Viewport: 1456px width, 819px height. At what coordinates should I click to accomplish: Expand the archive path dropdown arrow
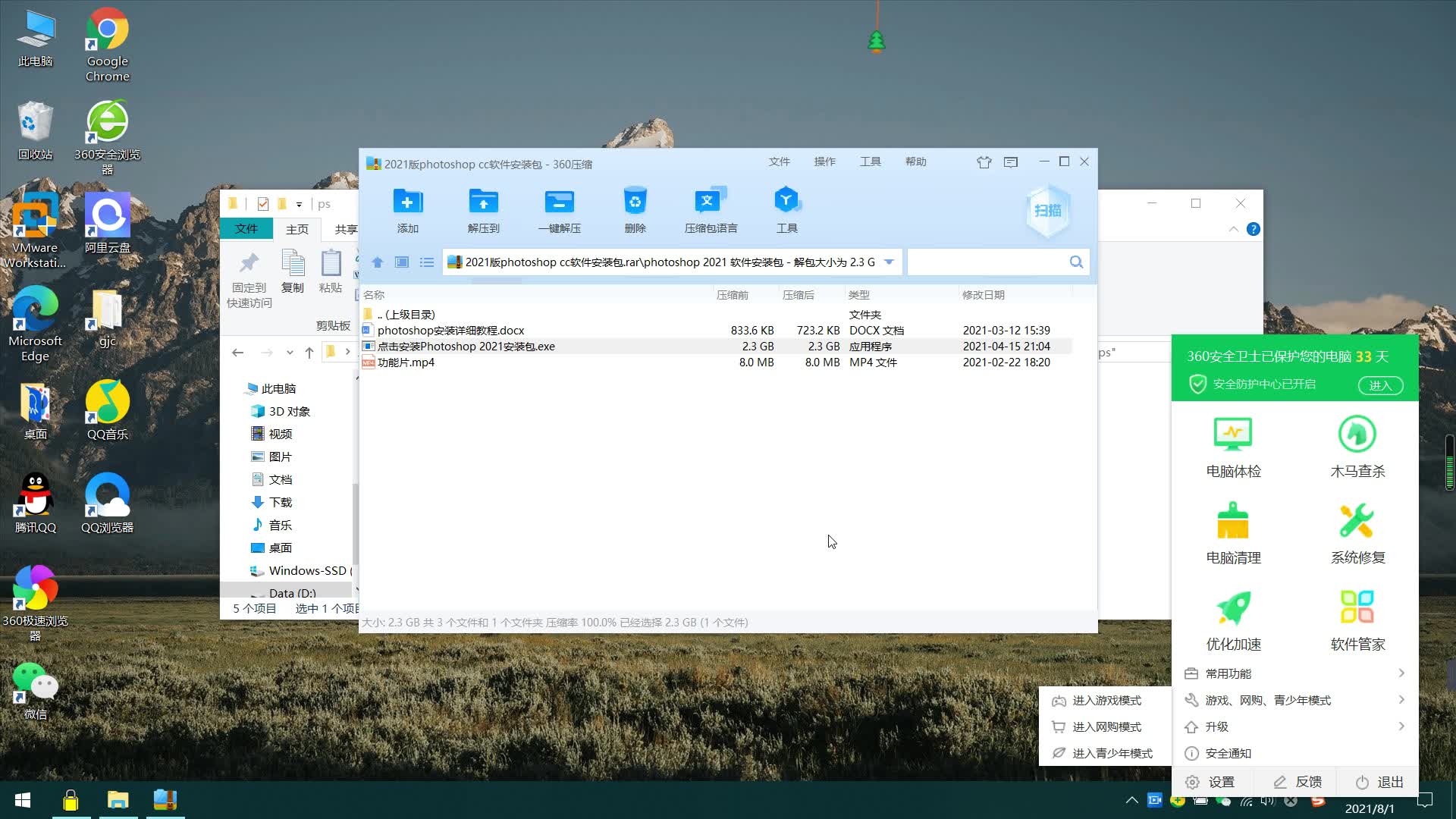click(x=889, y=262)
